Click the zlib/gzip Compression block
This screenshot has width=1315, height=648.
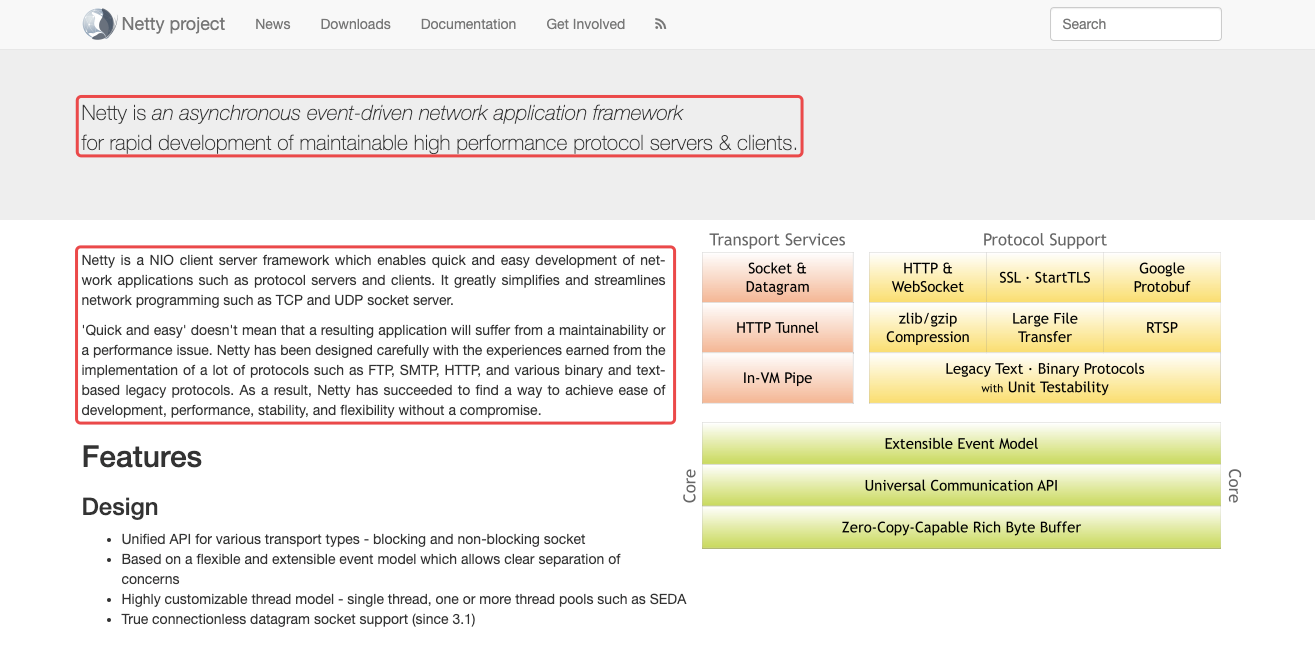927,327
